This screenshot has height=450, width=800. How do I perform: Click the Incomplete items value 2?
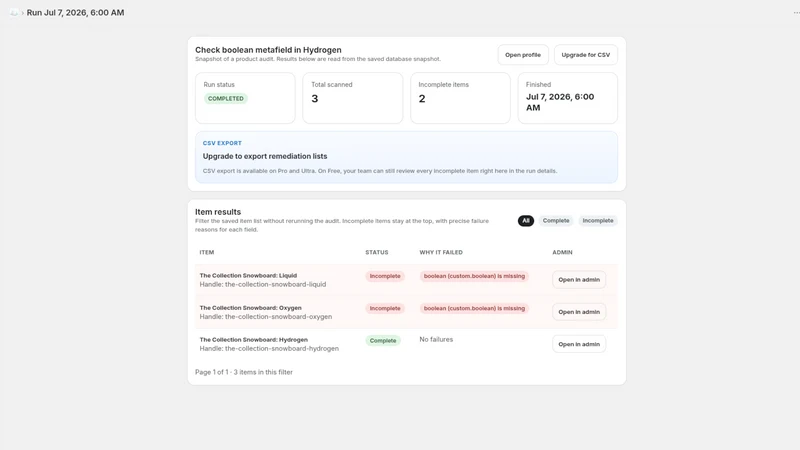pos(422,98)
